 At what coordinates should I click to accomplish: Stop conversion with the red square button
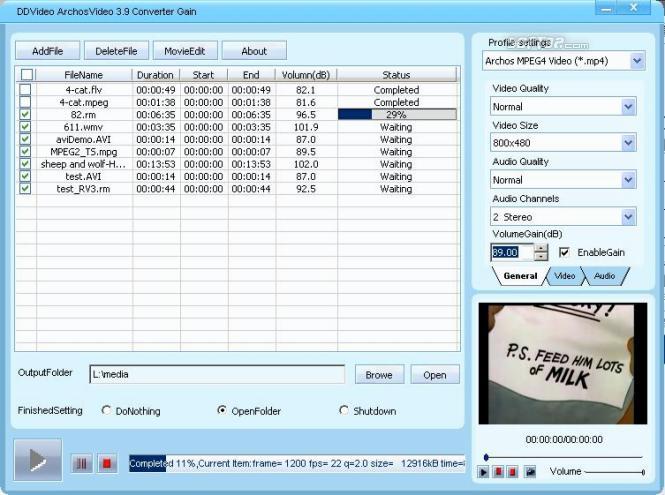107,464
